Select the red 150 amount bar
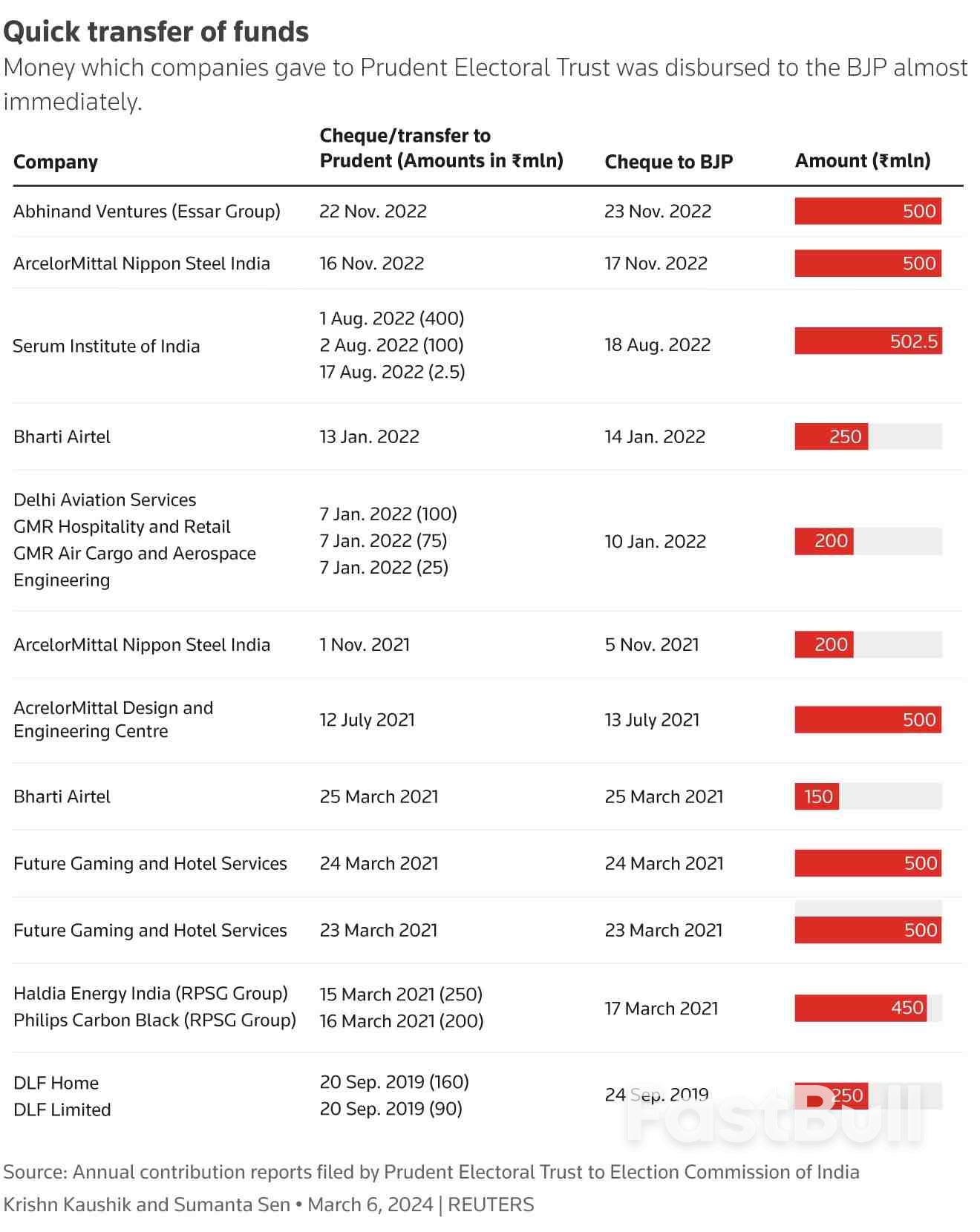This screenshot has height=1232, width=980. click(817, 796)
